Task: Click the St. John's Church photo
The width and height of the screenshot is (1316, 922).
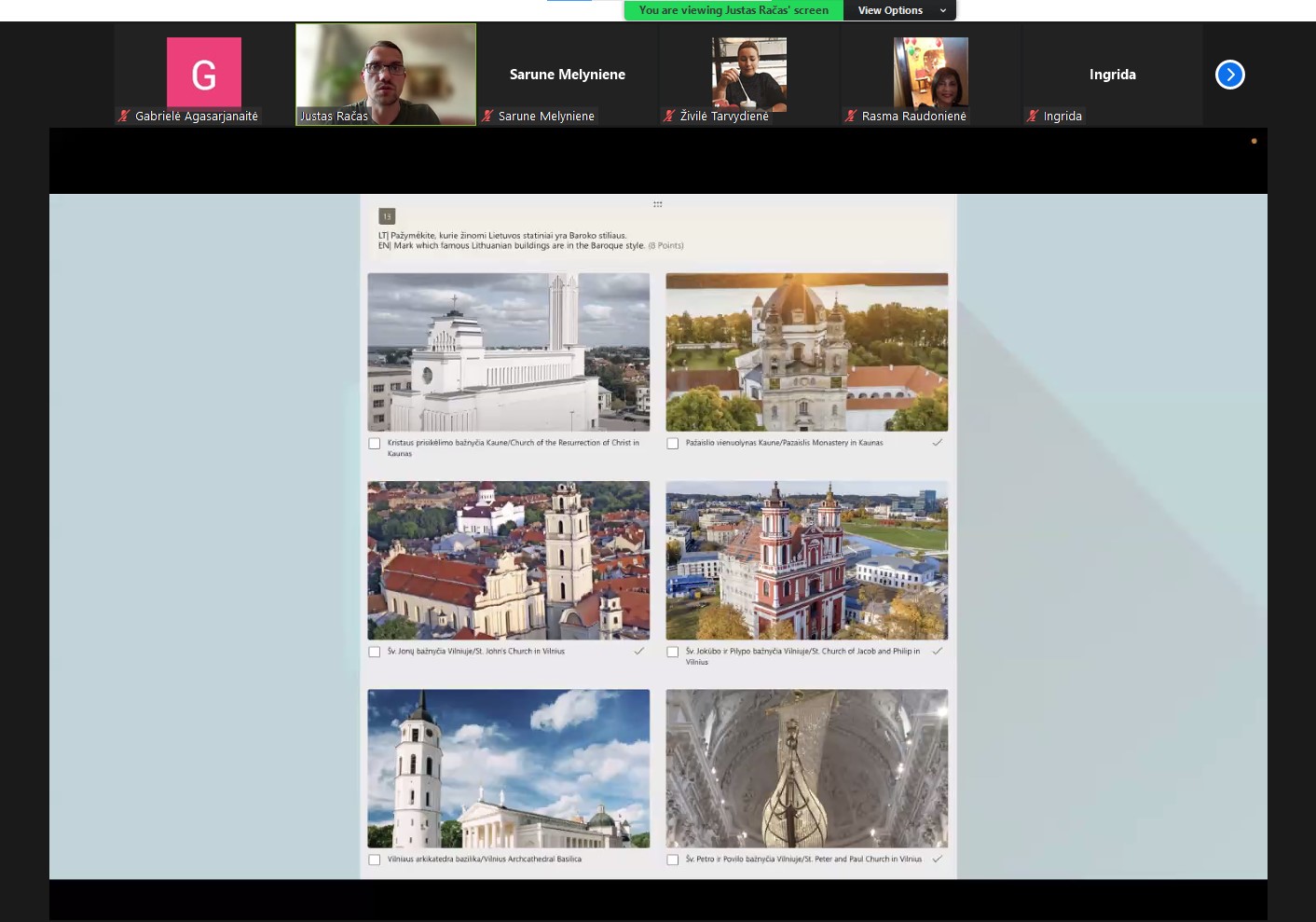Action: click(509, 560)
